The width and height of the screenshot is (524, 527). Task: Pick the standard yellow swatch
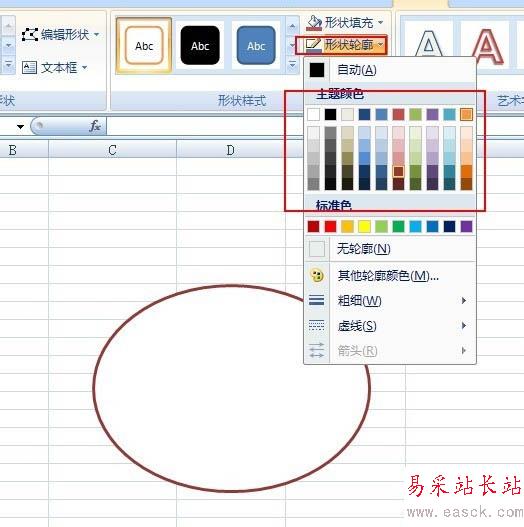(x=364, y=227)
